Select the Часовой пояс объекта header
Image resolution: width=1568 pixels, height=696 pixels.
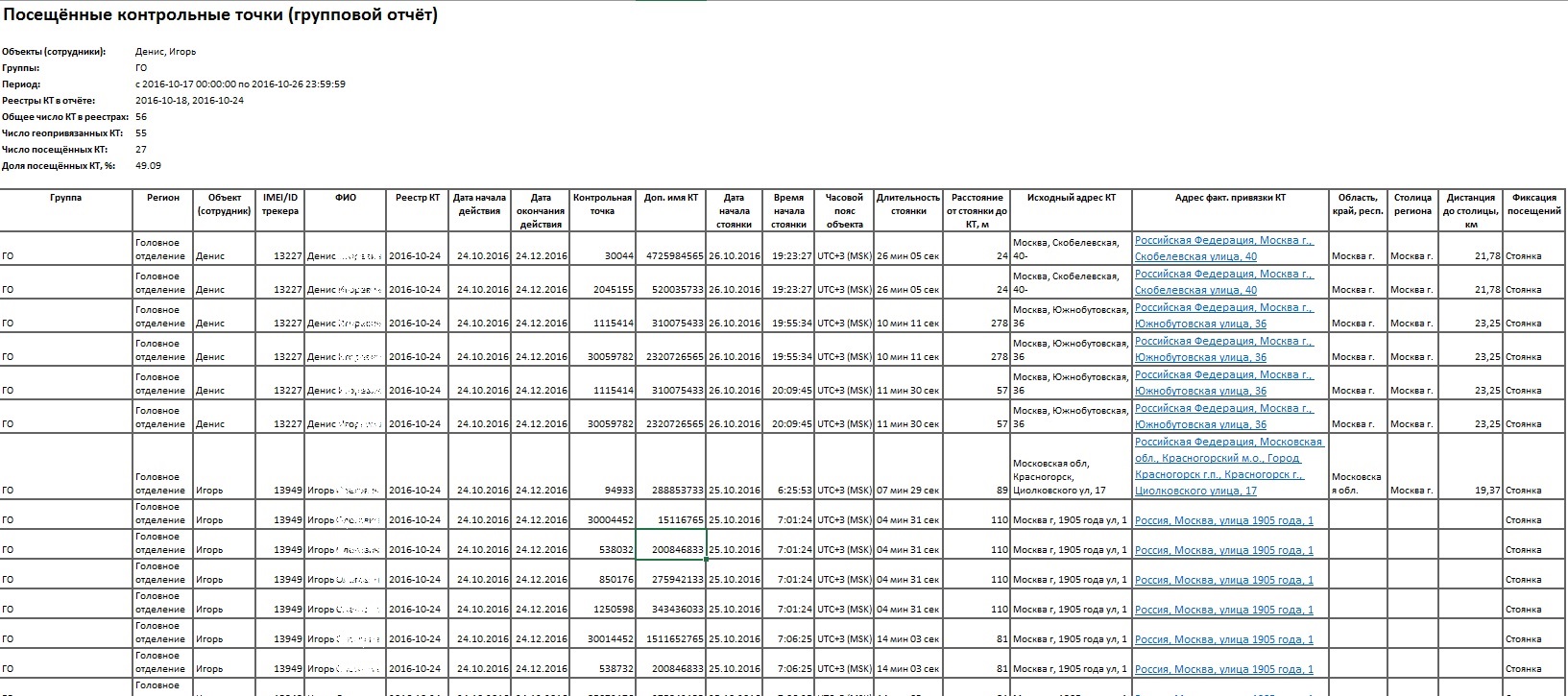(844, 210)
